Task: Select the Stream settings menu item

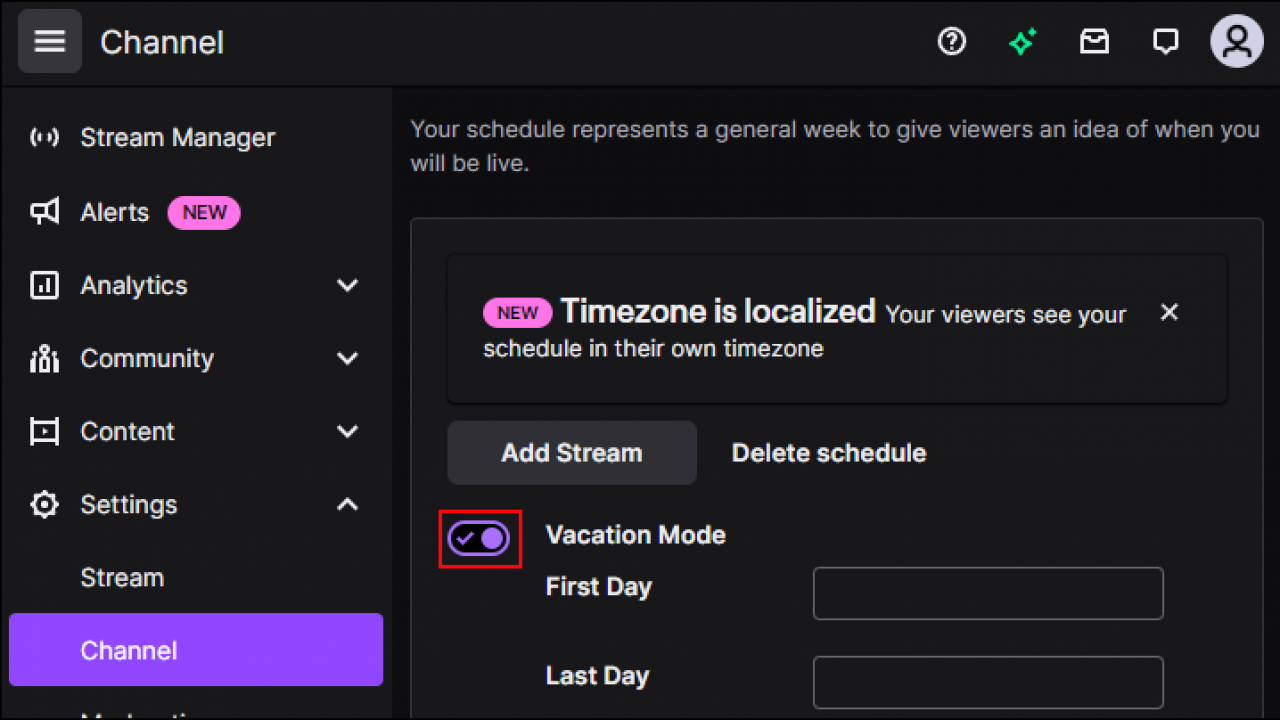Action: tap(122, 577)
